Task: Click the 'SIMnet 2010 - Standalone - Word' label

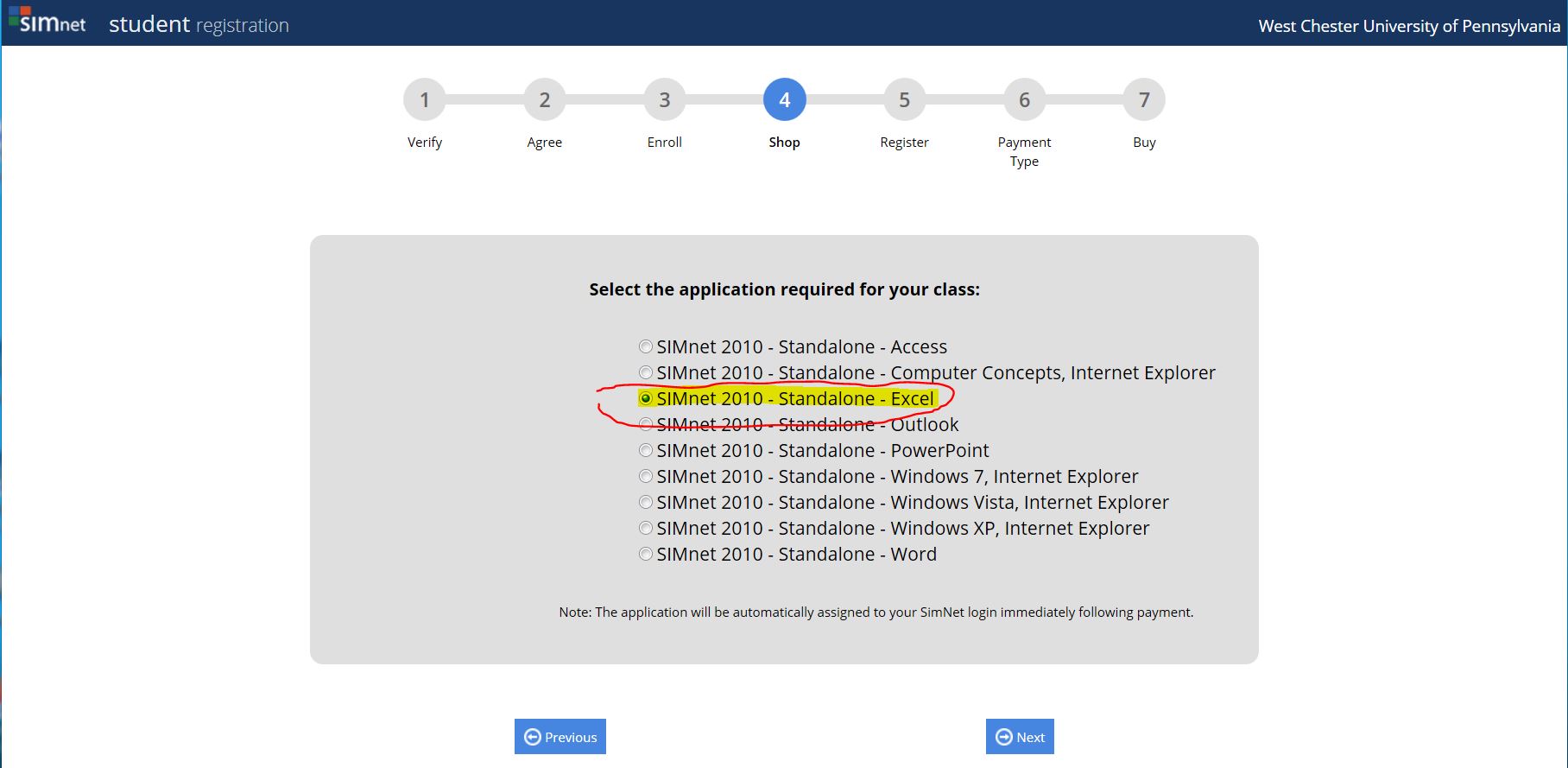Action: point(797,554)
